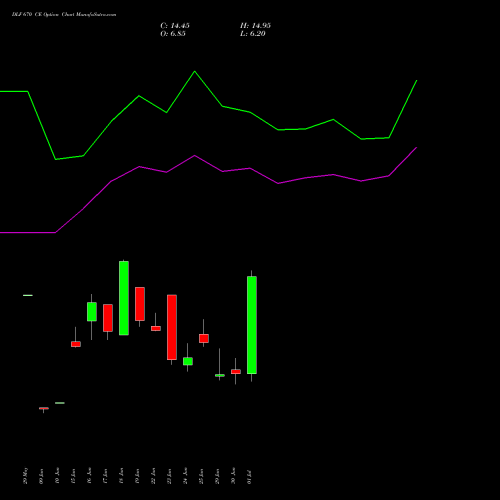Click the "23 Jun" date axis label
This screenshot has width=500, height=500.
(170, 476)
